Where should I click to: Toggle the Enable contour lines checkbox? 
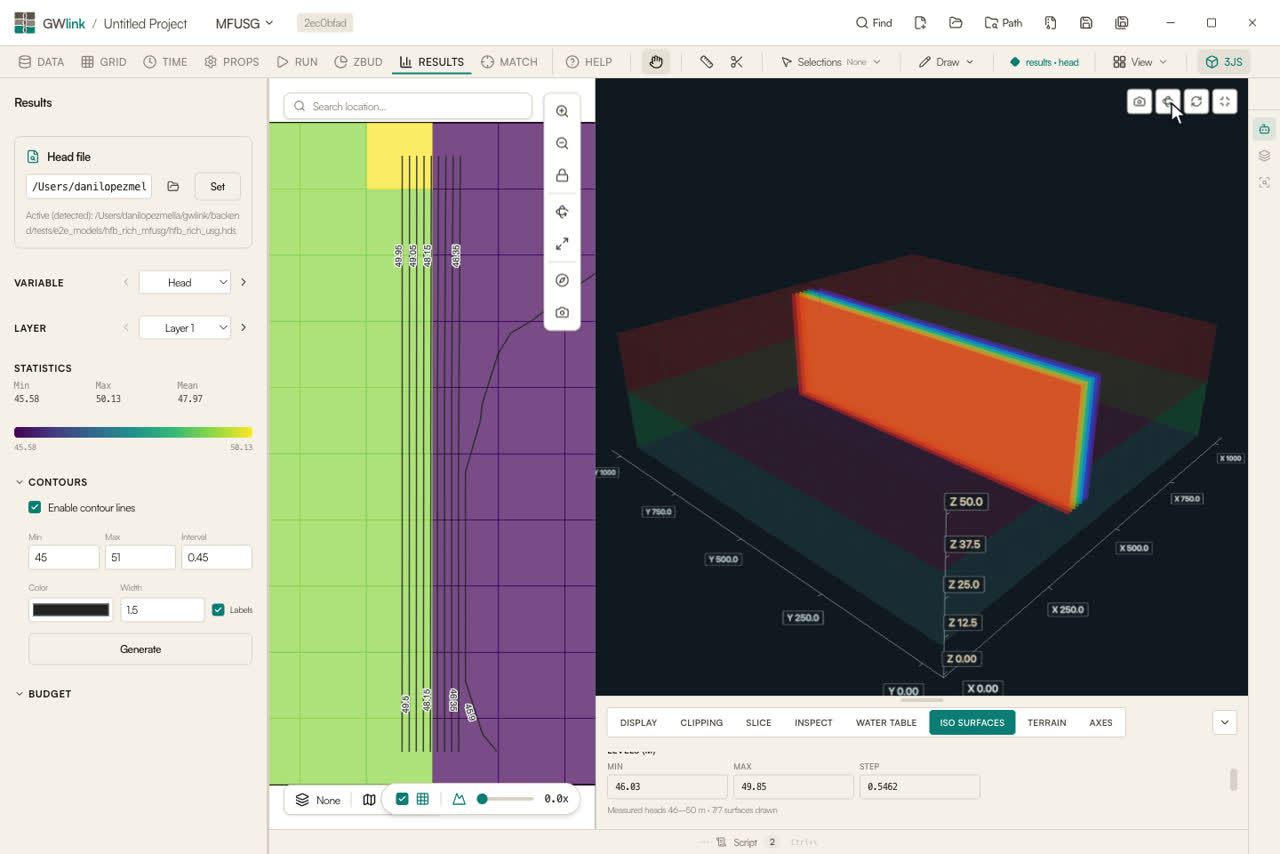35,508
